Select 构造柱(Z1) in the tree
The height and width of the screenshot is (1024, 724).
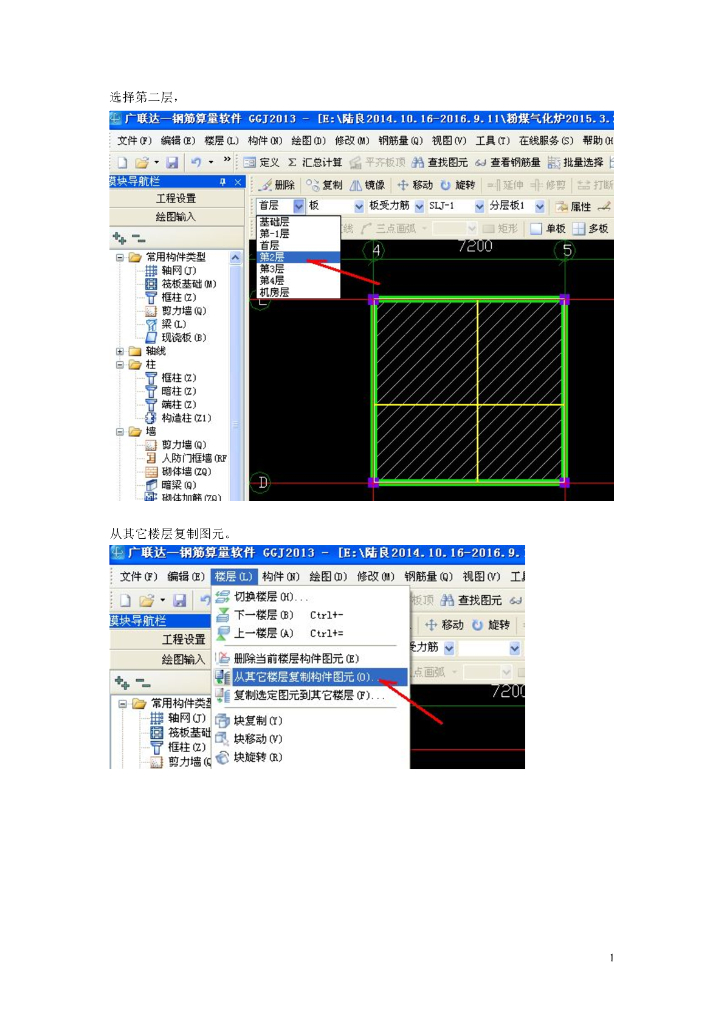[178, 418]
